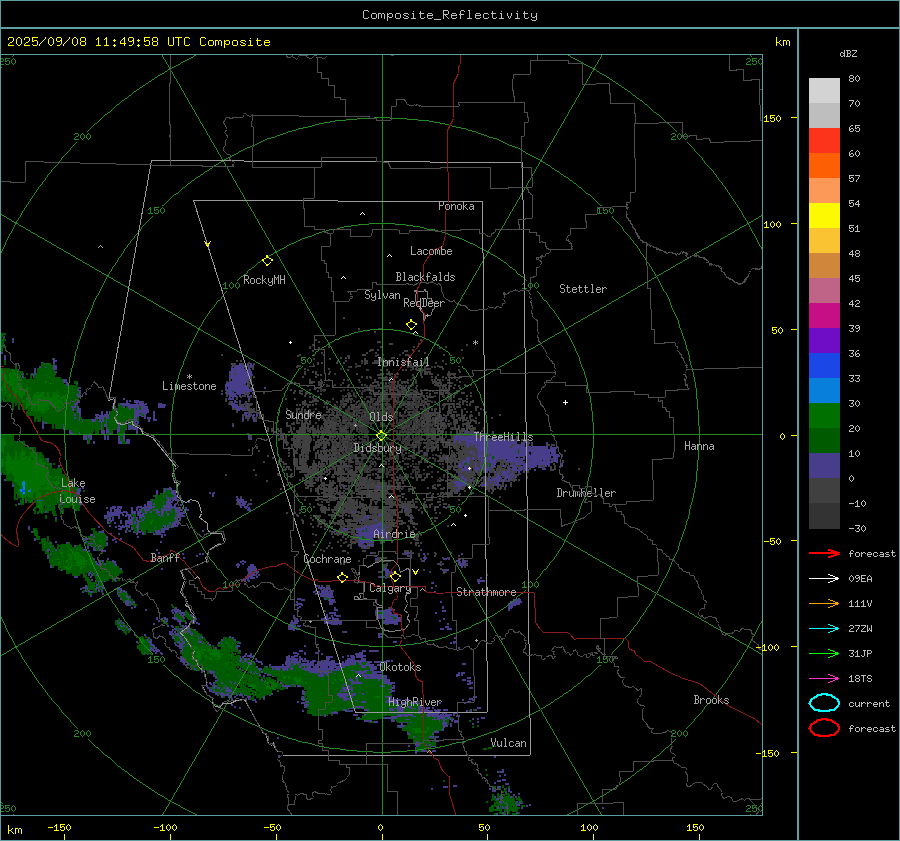
Task: Pick the light gray 80 dBZ color swatch
Action: [824, 91]
